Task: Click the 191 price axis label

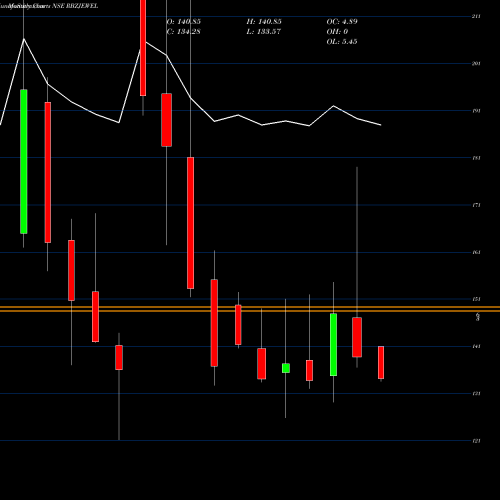Action: [476, 111]
